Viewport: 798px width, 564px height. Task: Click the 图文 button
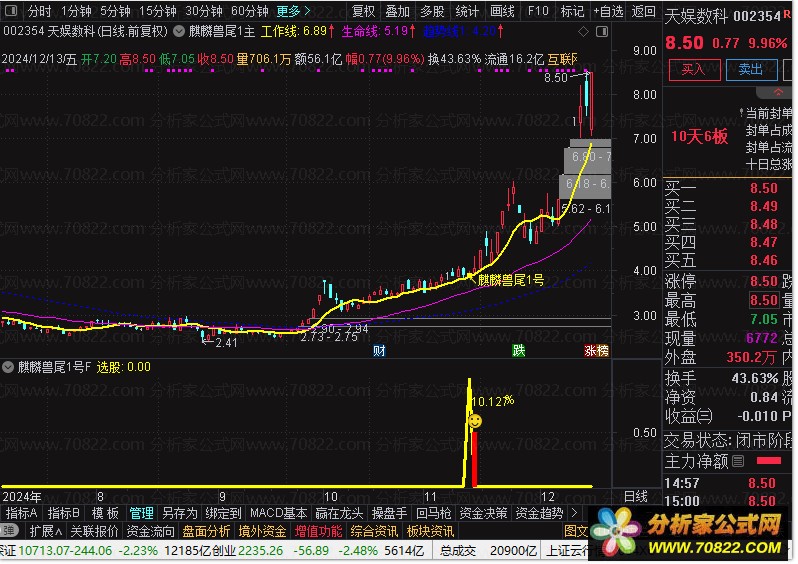576,531
